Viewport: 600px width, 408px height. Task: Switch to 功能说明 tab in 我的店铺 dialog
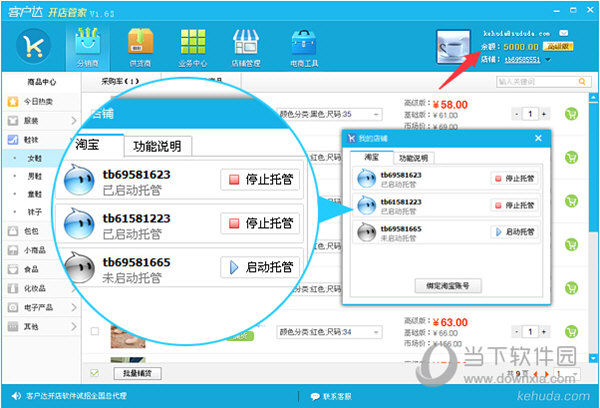[413, 158]
